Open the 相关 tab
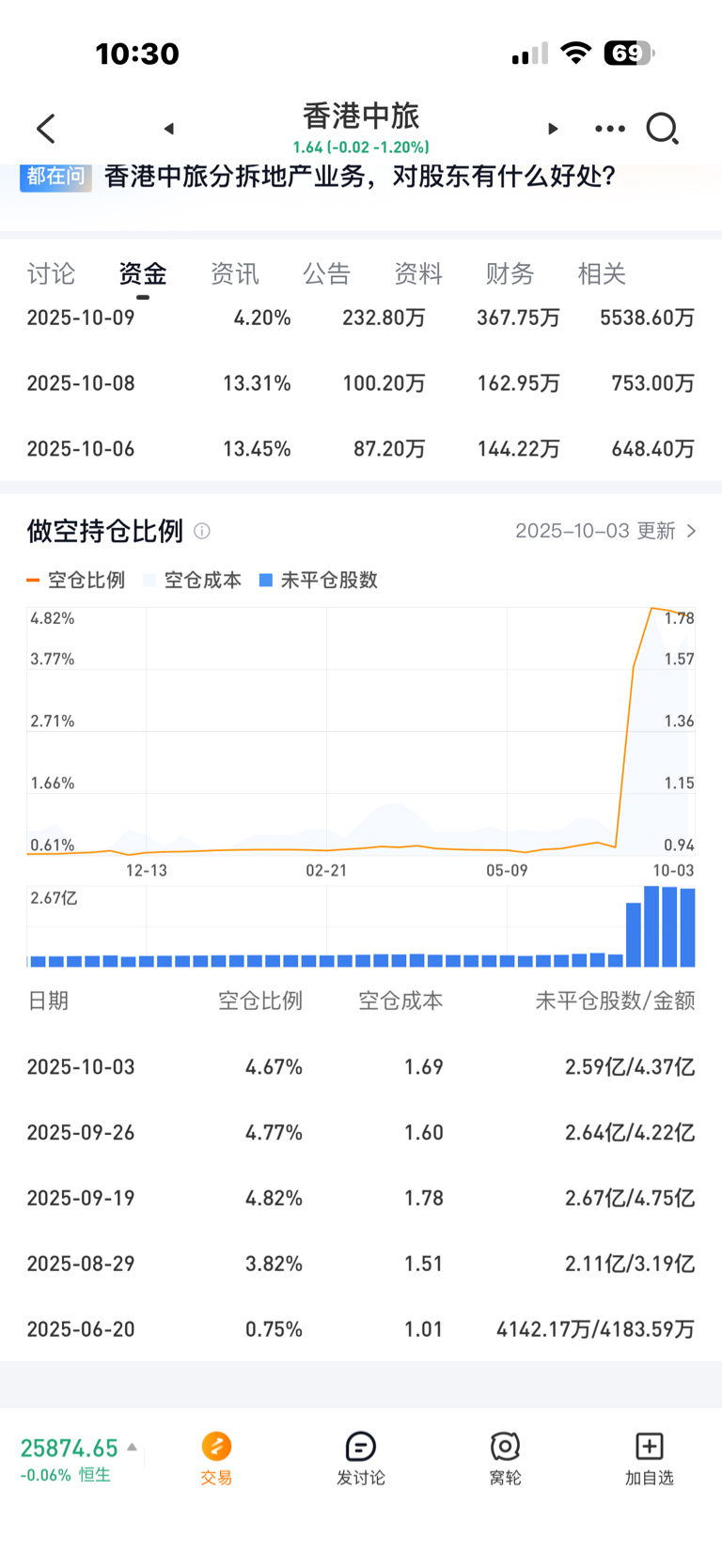 point(602,273)
